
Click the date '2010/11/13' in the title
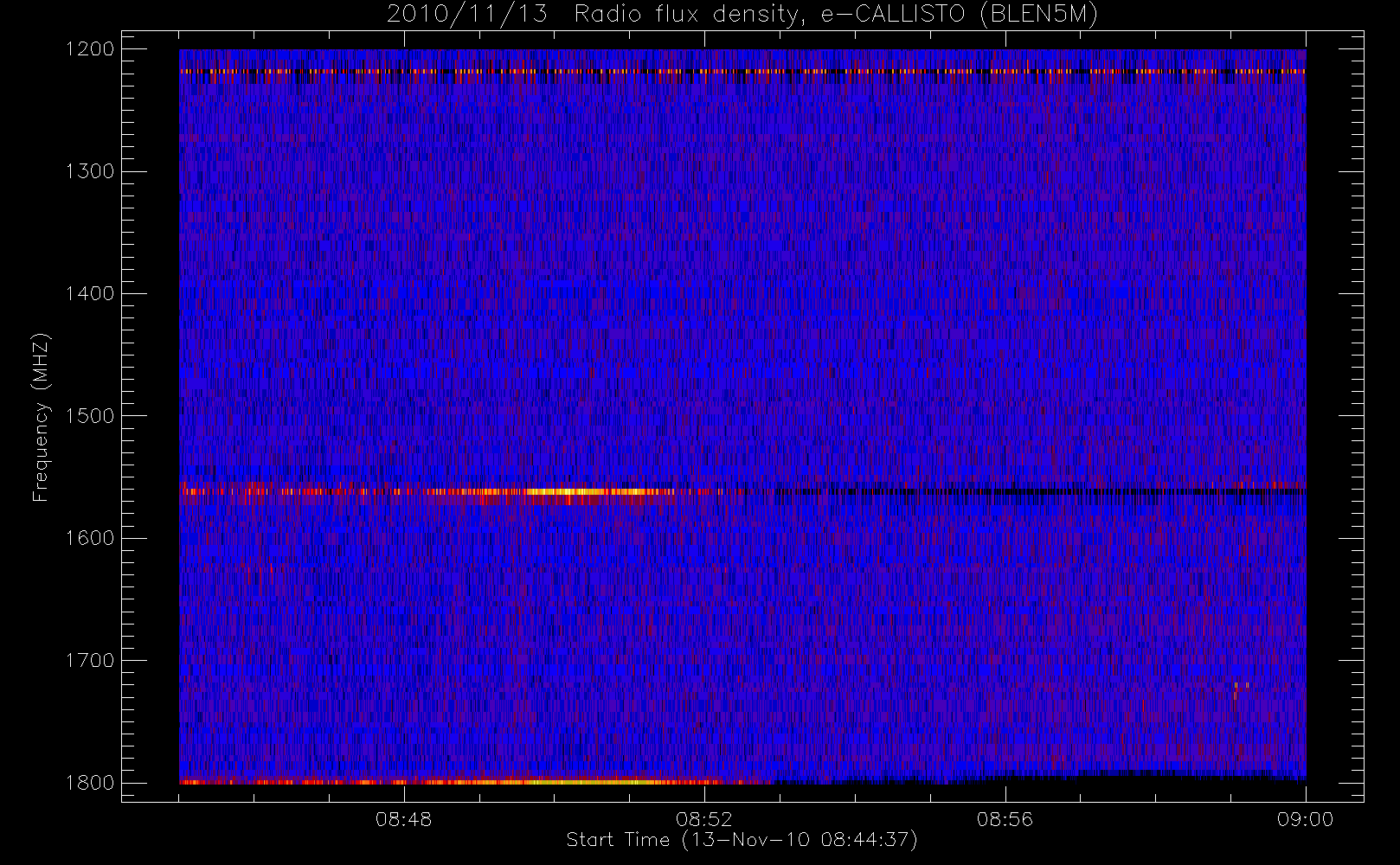466,15
